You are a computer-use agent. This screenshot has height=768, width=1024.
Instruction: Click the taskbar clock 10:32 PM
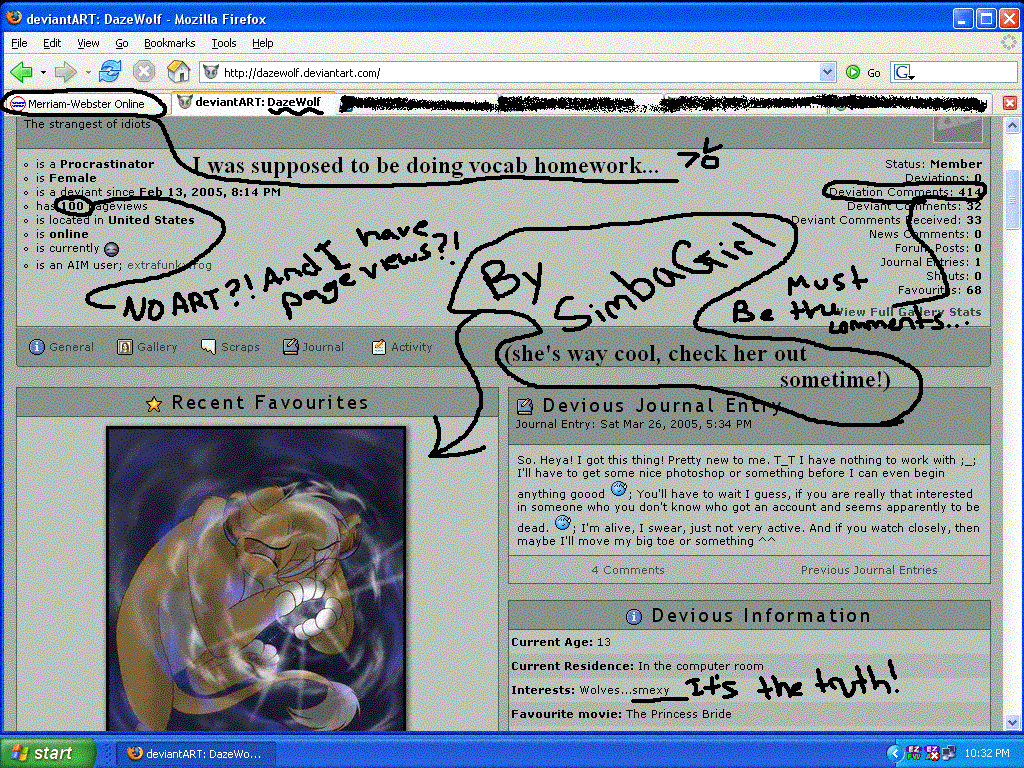(x=987, y=753)
